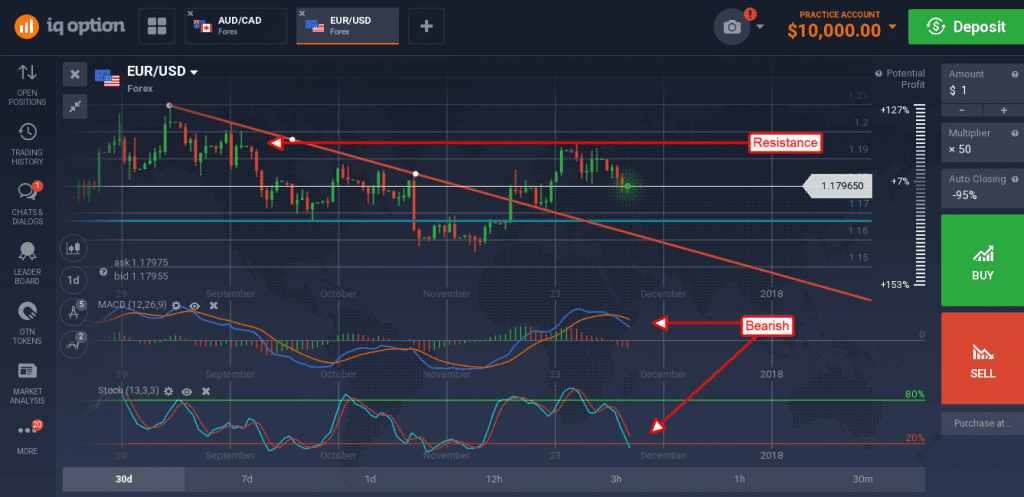The image size is (1024, 497).
Task: Open OTN Tokens section
Action: tap(27, 323)
